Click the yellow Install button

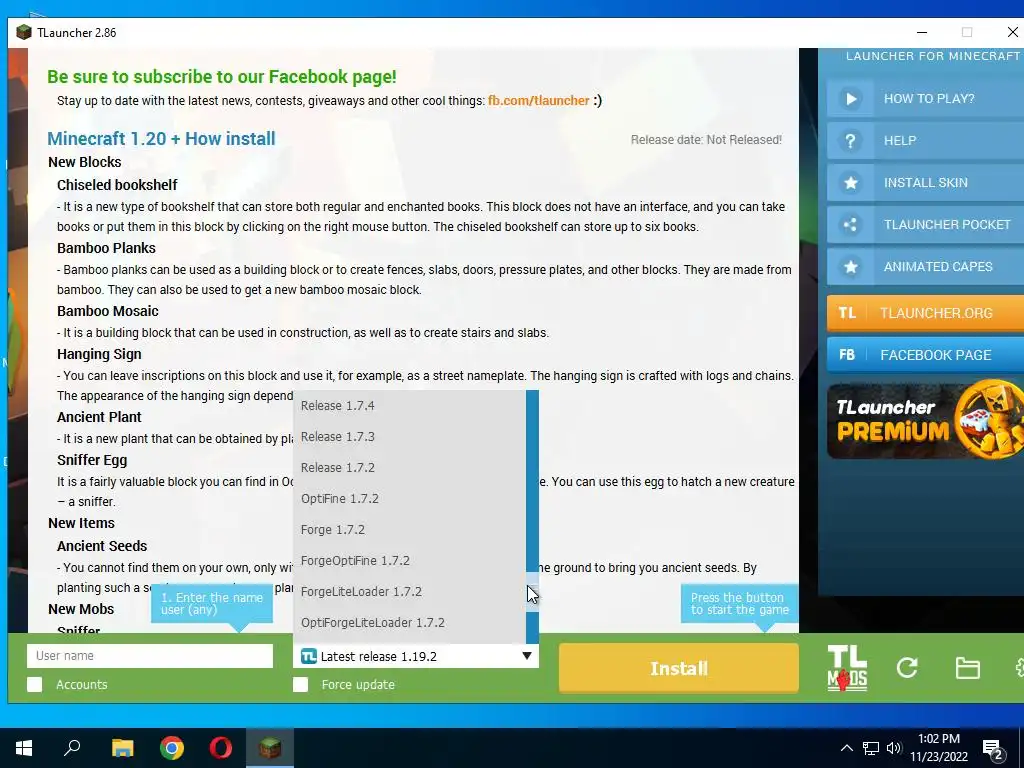(x=679, y=668)
